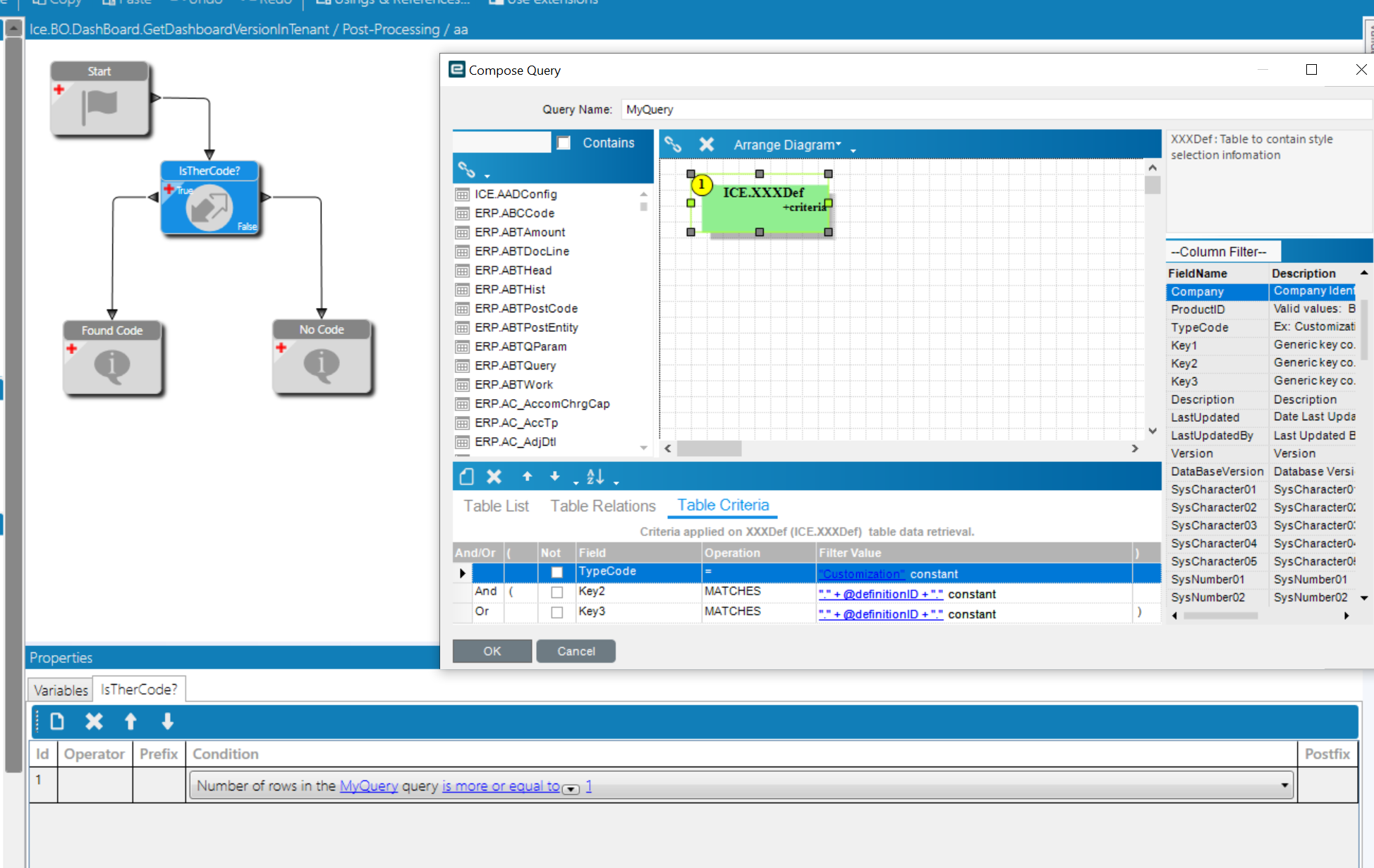This screenshot has width=1374, height=868.
Task: Click the MyQuery link in condition
Action: tap(369, 786)
